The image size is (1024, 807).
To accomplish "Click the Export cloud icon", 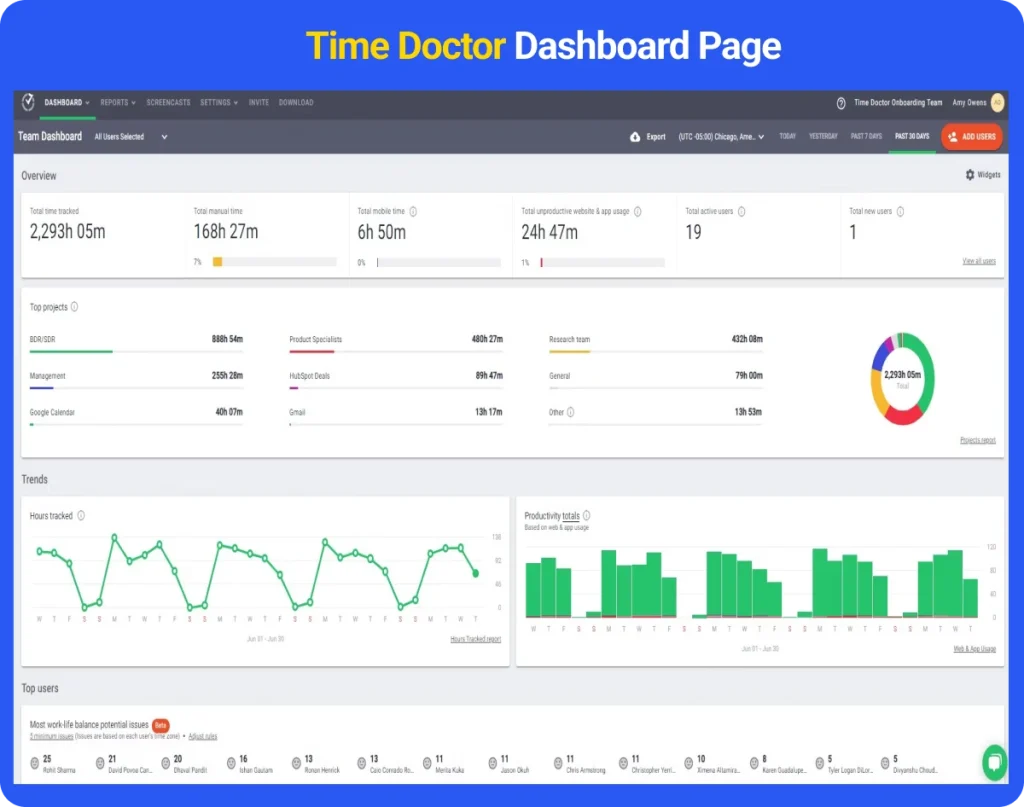I will click(635, 136).
